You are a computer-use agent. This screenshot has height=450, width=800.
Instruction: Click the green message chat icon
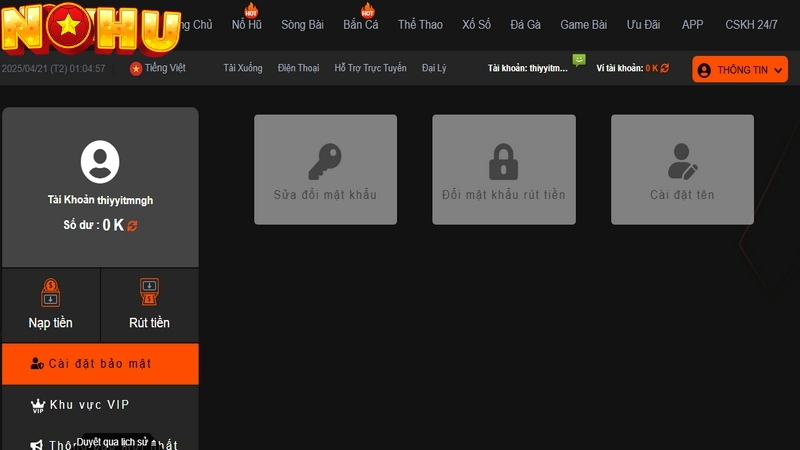[579, 60]
